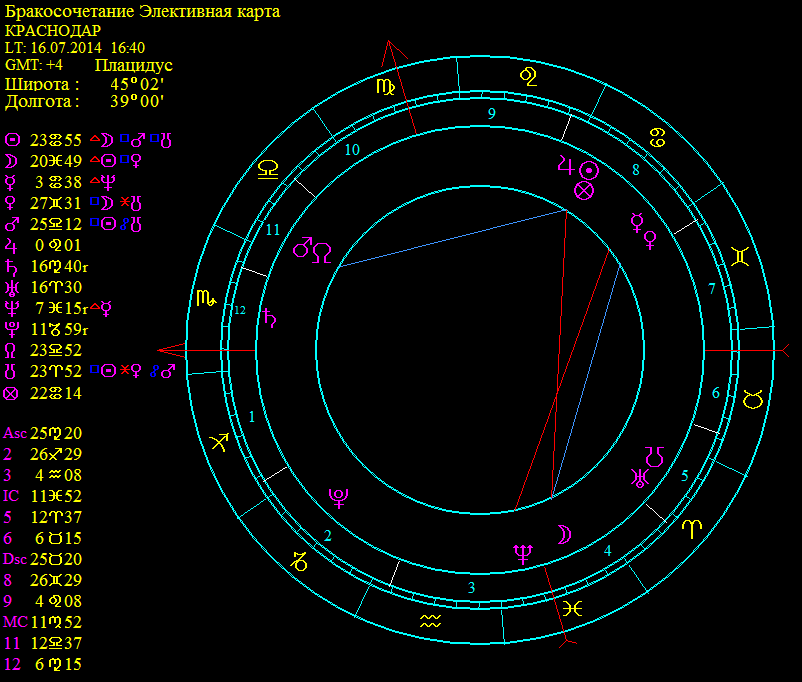Click the Mars glyph inside the chart wheel
Viewport: 802px width, 682px height.
coord(302,247)
